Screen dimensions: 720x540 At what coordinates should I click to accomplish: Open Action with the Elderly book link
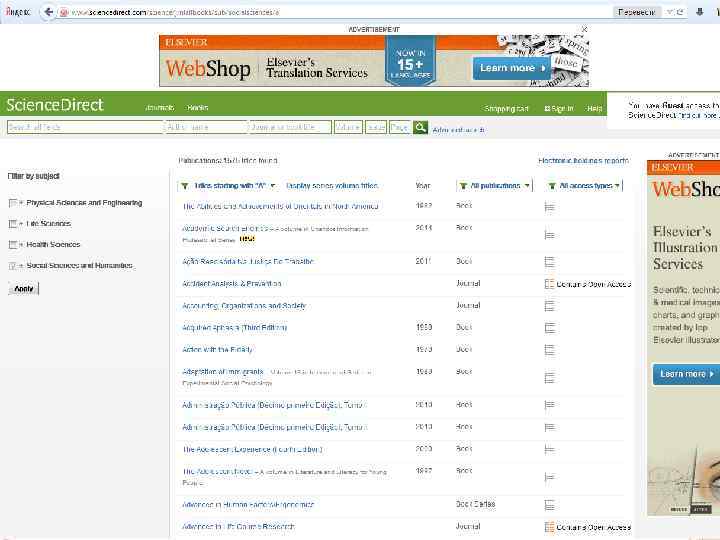pos(217,350)
